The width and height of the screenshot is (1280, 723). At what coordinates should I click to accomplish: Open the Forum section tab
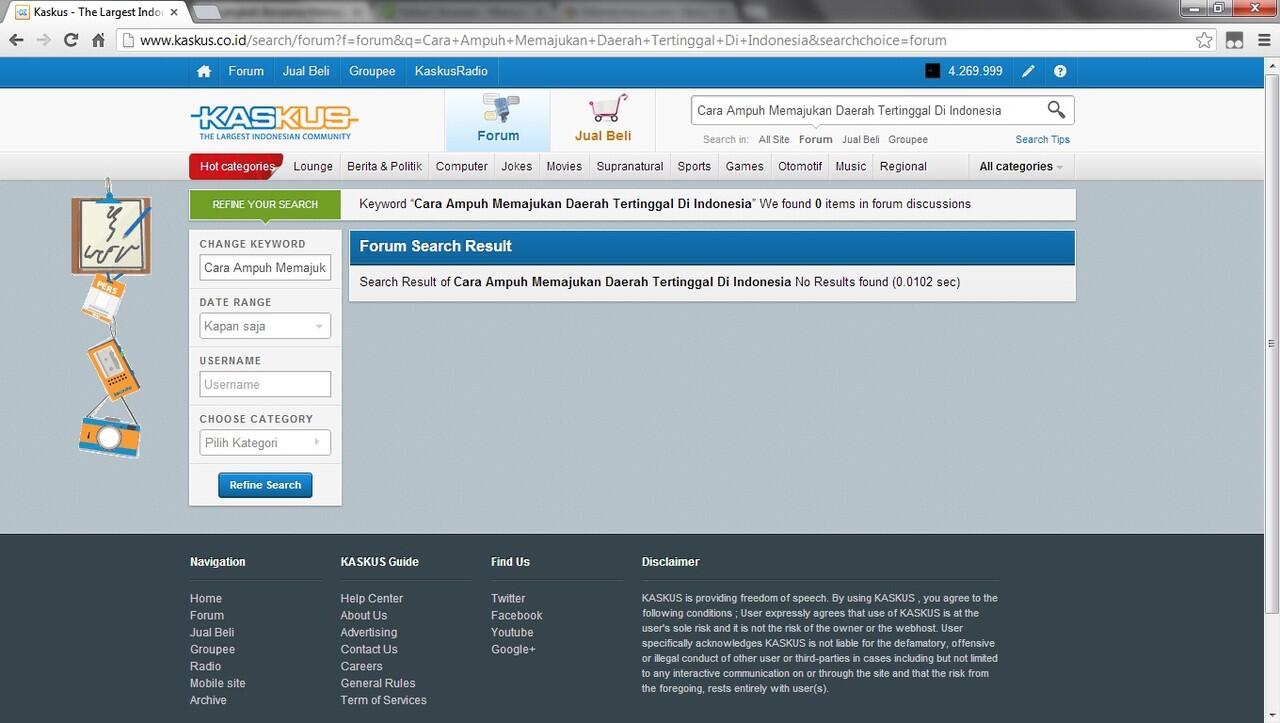pos(498,120)
